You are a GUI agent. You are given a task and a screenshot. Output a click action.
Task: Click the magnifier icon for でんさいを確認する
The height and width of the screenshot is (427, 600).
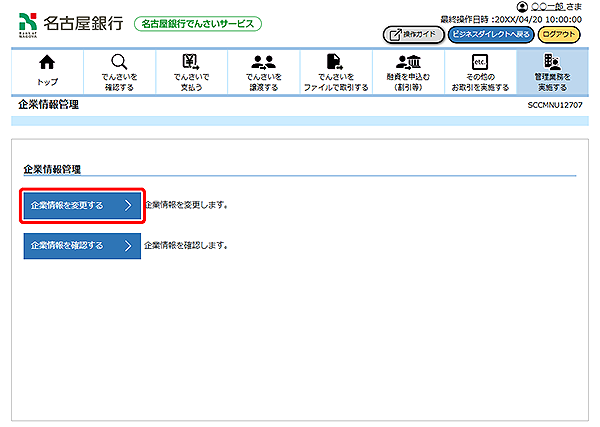(x=119, y=63)
